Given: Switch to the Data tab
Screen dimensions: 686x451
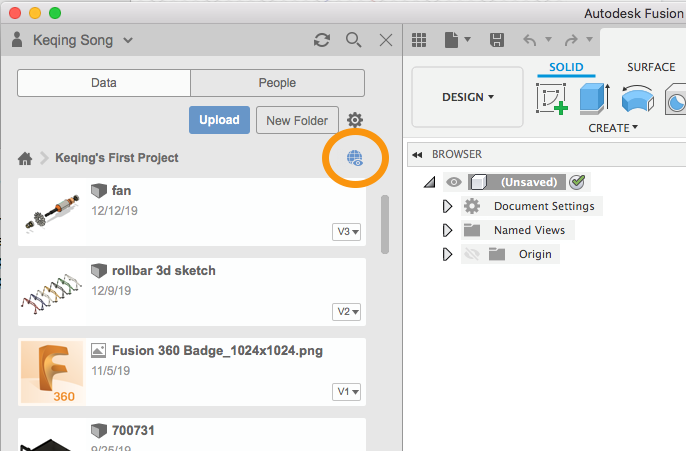Looking at the screenshot, I should (104, 83).
